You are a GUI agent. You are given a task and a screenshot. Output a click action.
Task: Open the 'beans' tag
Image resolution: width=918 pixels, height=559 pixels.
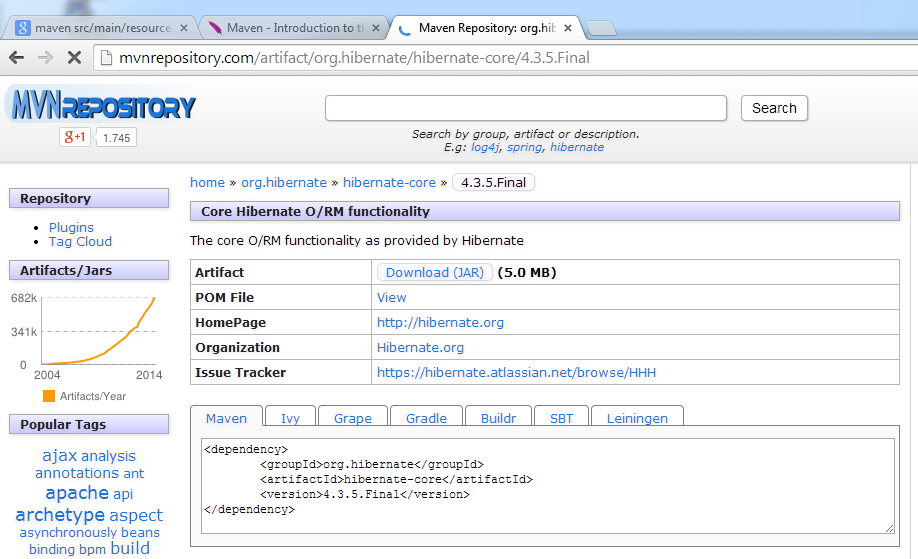pos(141,533)
